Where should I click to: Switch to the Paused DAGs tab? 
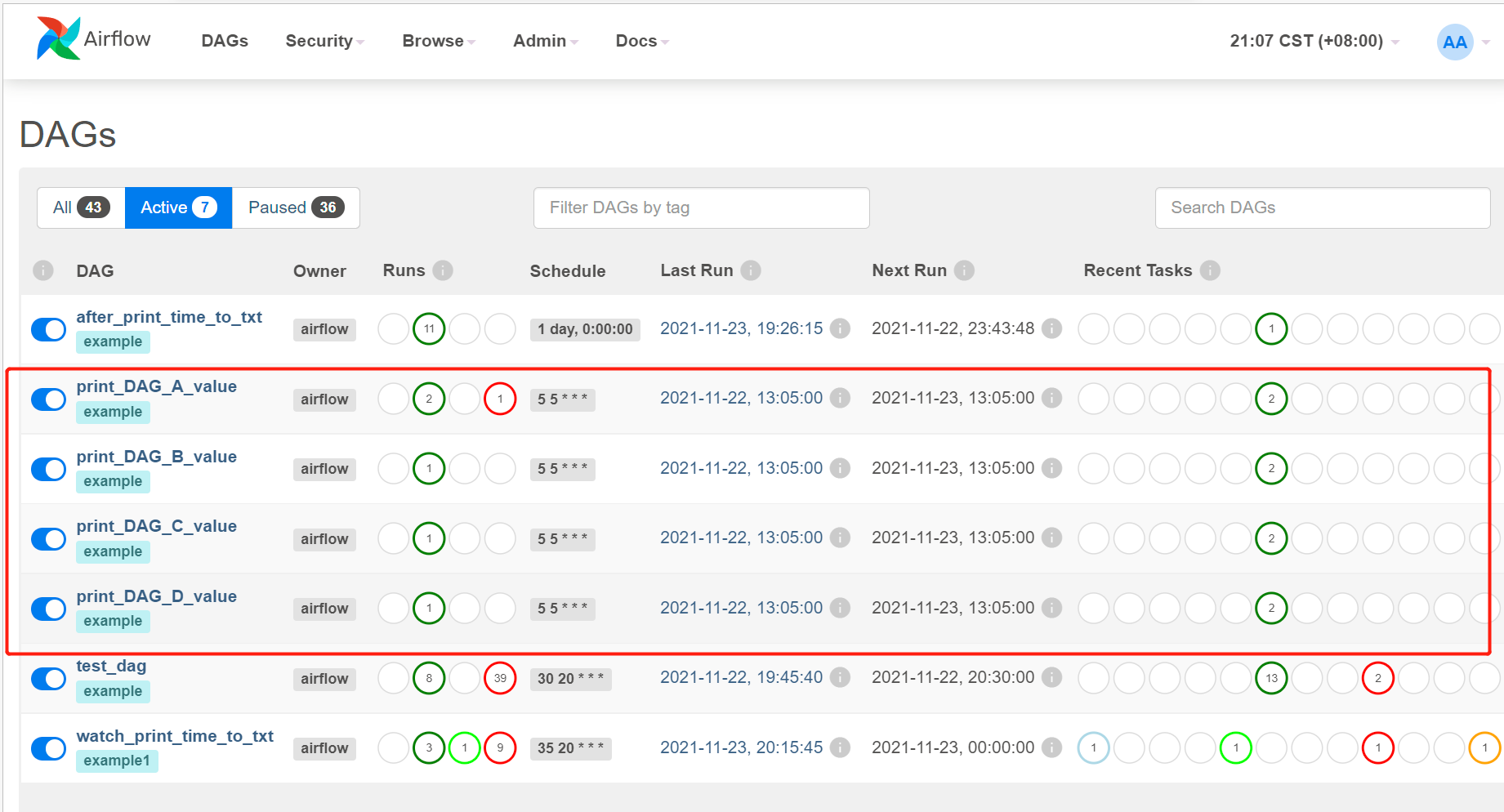(296, 207)
